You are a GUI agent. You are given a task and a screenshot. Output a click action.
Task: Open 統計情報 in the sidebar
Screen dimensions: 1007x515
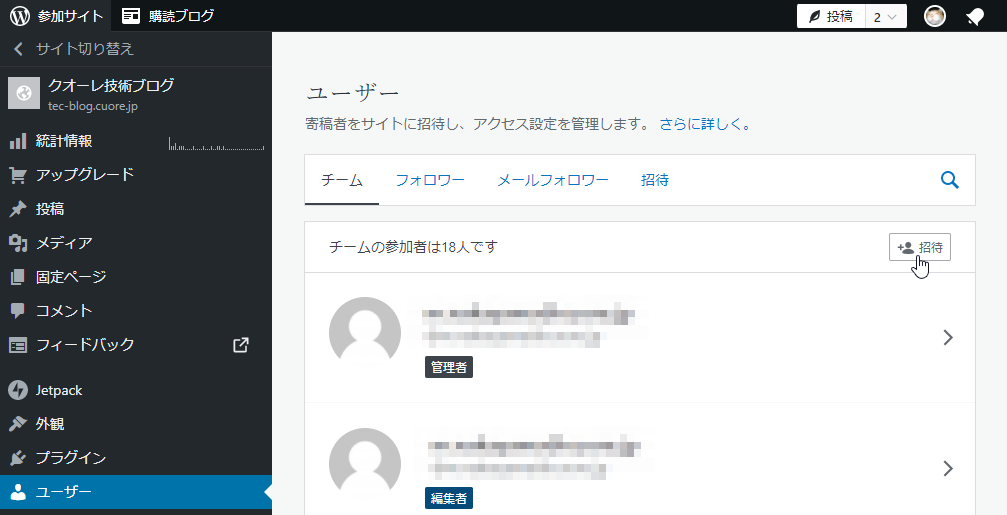(x=64, y=141)
